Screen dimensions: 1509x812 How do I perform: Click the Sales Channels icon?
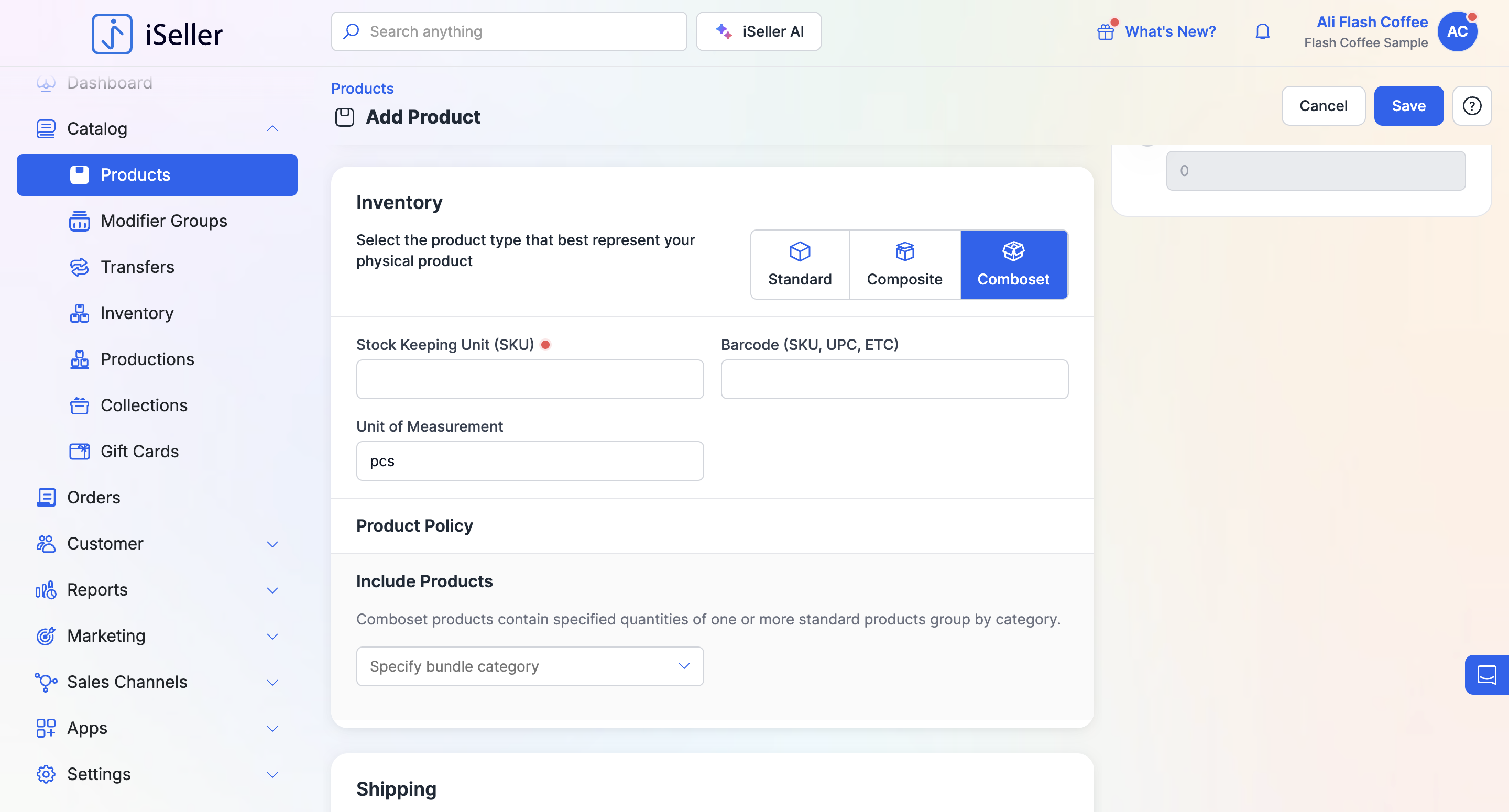click(46, 682)
